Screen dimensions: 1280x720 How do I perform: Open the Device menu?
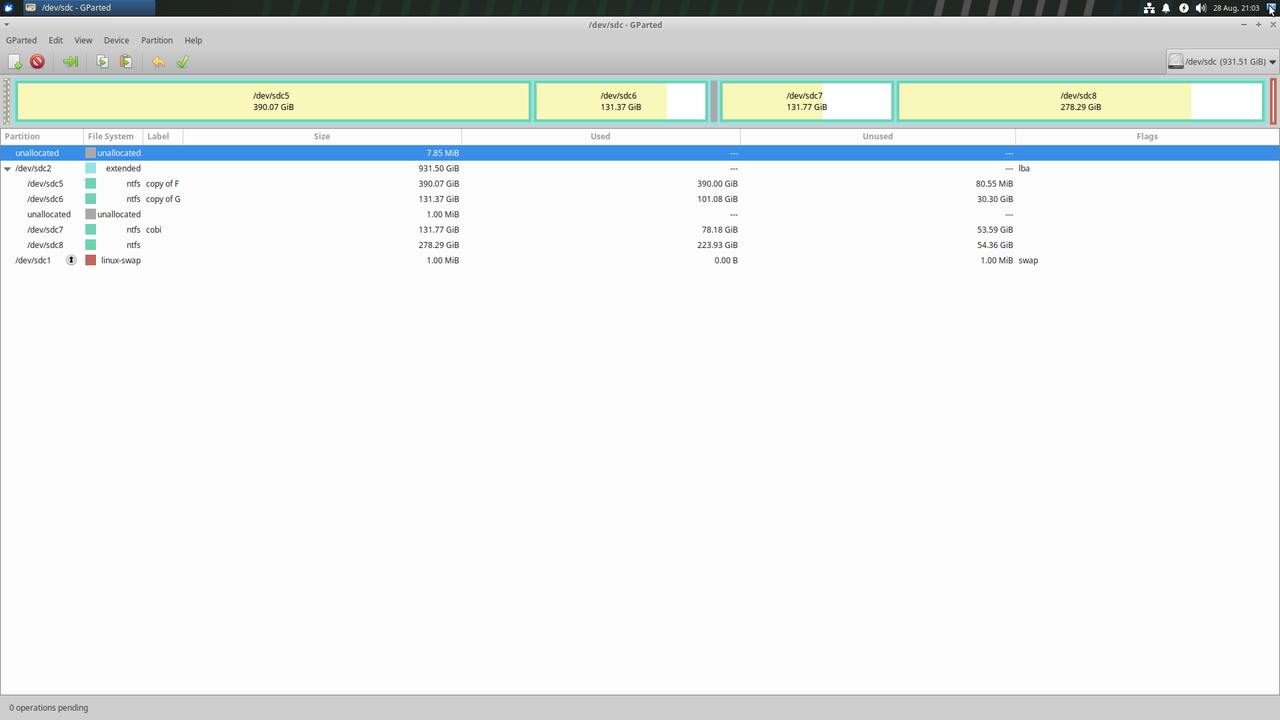(116, 40)
